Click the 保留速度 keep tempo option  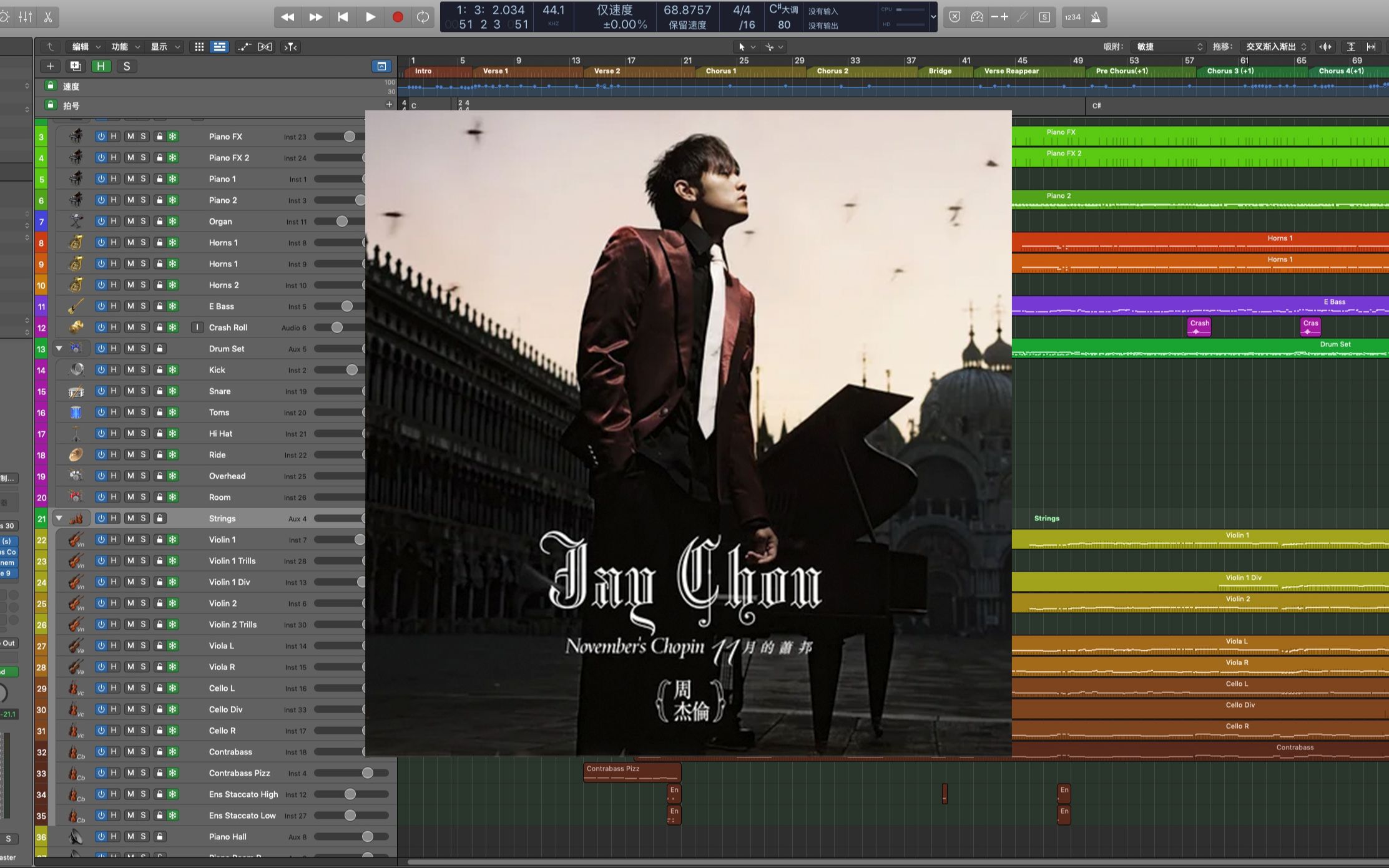(x=687, y=25)
